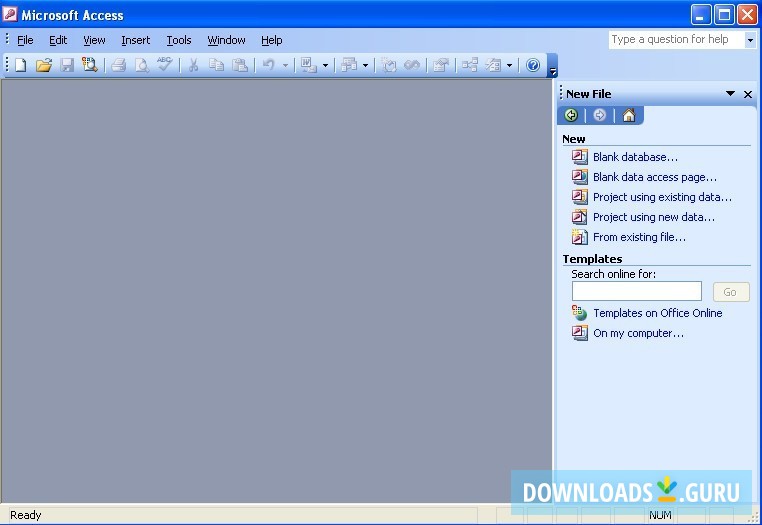Open the Tools menu
The image size is (762, 525).
pyautogui.click(x=179, y=40)
